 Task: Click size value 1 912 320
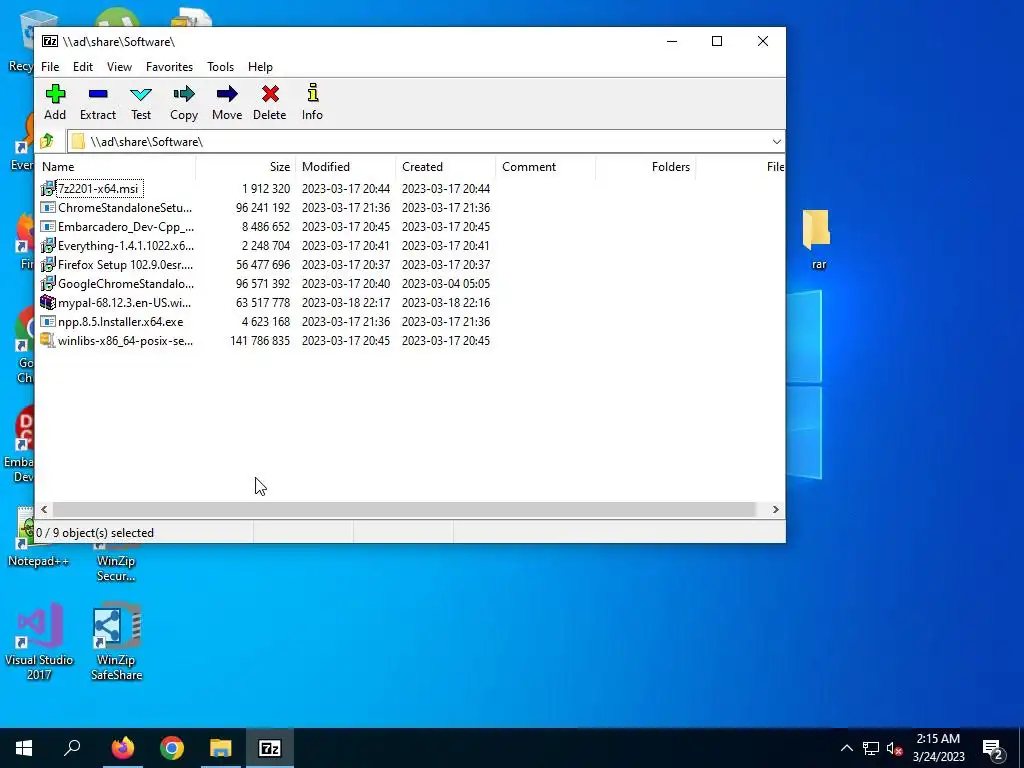(x=266, y=189)
